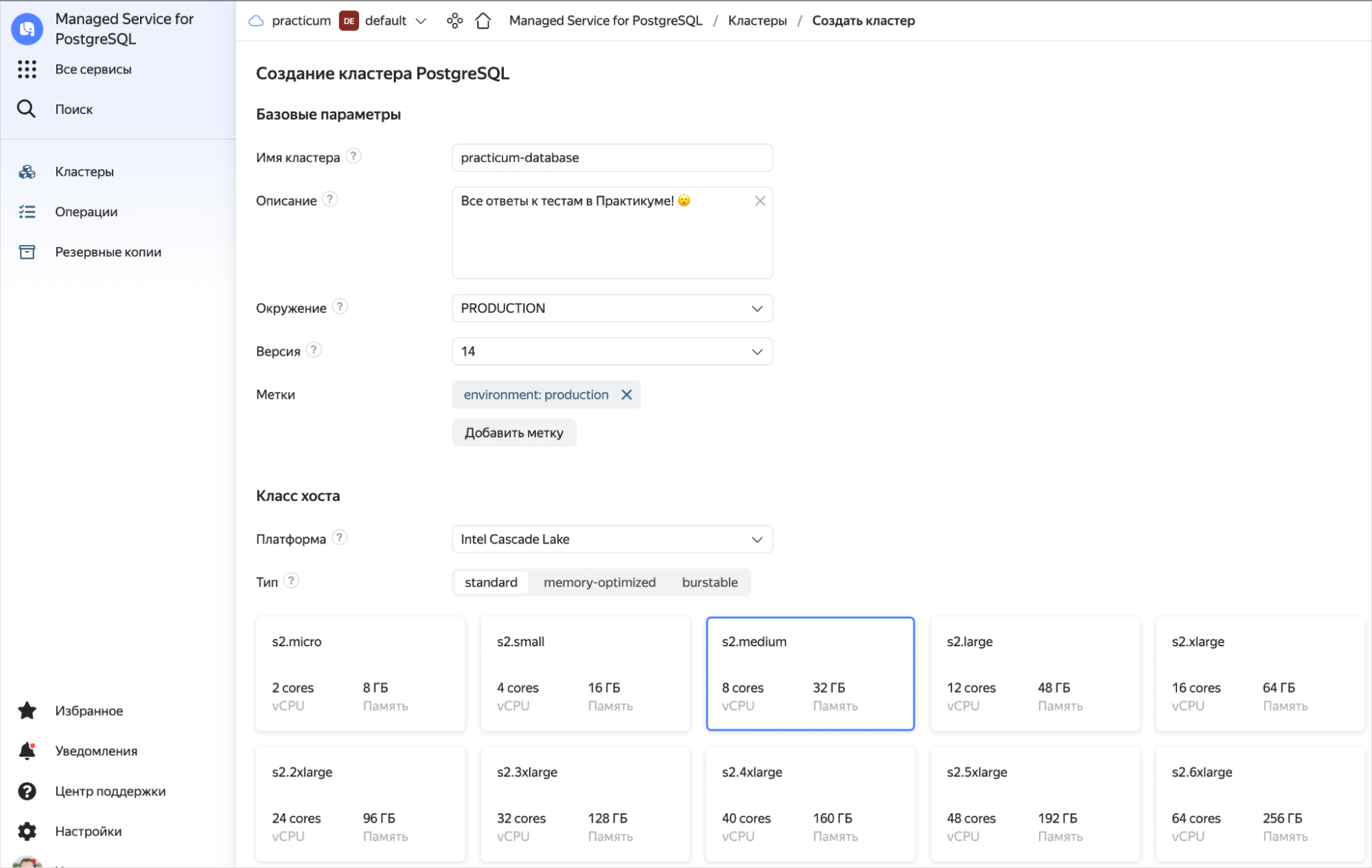Click the home icon in breadcrumb bar
This screenshot has width=1372, height=868.
483,21
